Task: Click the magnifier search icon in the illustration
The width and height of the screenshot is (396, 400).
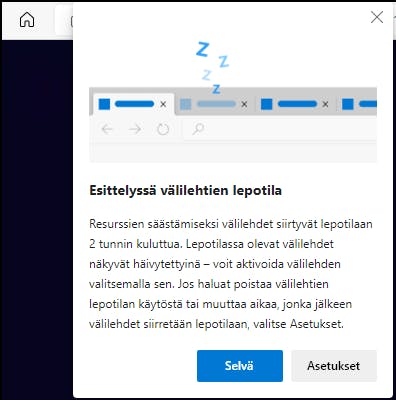Action: point(198,129)
